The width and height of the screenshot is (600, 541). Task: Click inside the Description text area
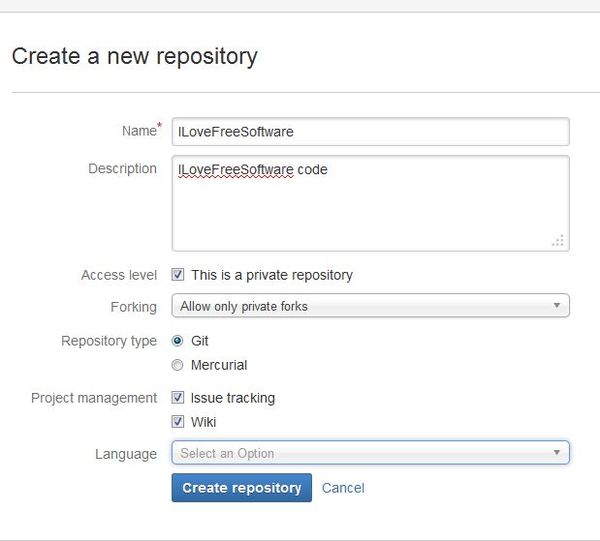[370, 203]
